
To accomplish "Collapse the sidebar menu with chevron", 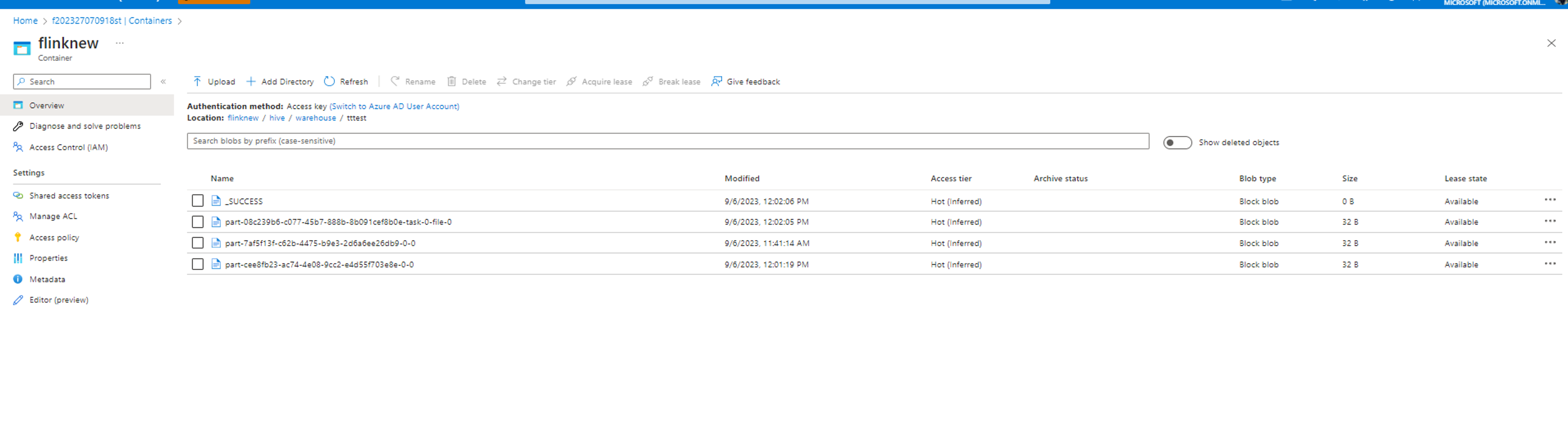I will tap(163, 82).
